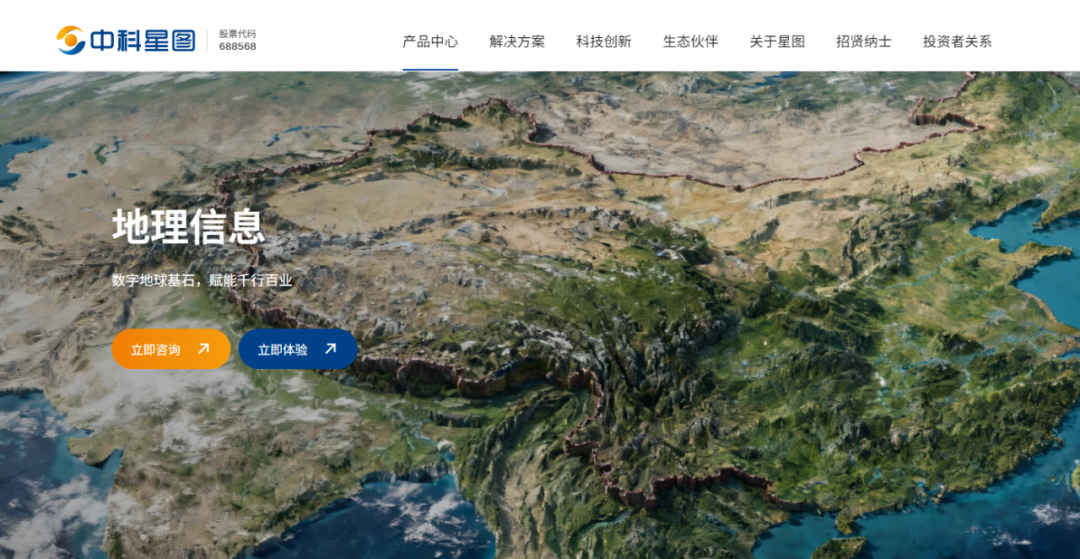Open the 招贤纳士 careers page

(x=863, y=41)
